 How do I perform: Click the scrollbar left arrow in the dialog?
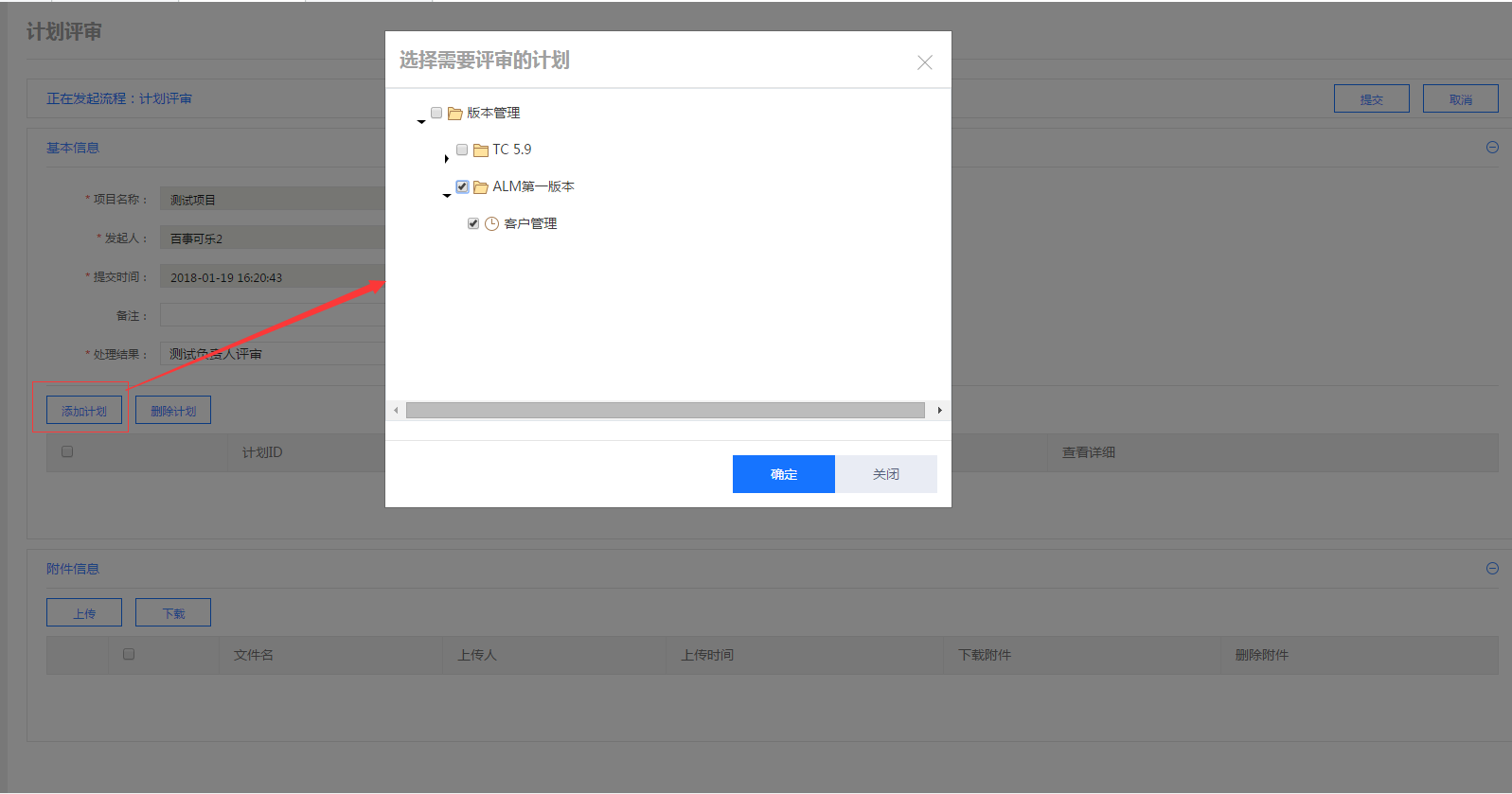point(396,410)
